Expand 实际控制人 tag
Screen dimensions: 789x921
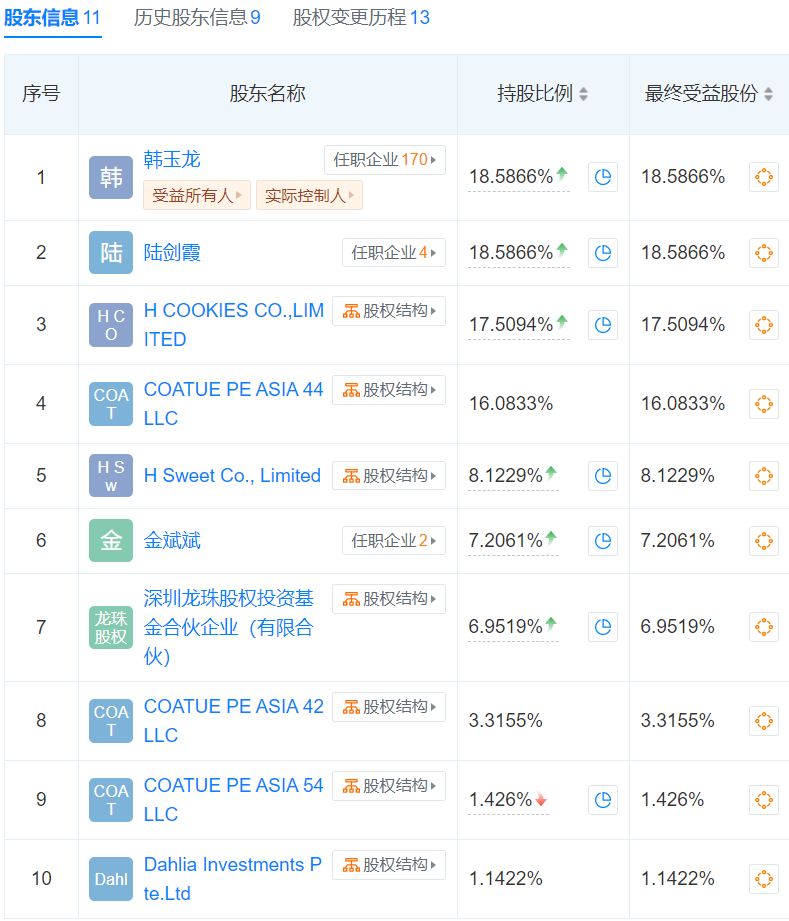(308, 196)
